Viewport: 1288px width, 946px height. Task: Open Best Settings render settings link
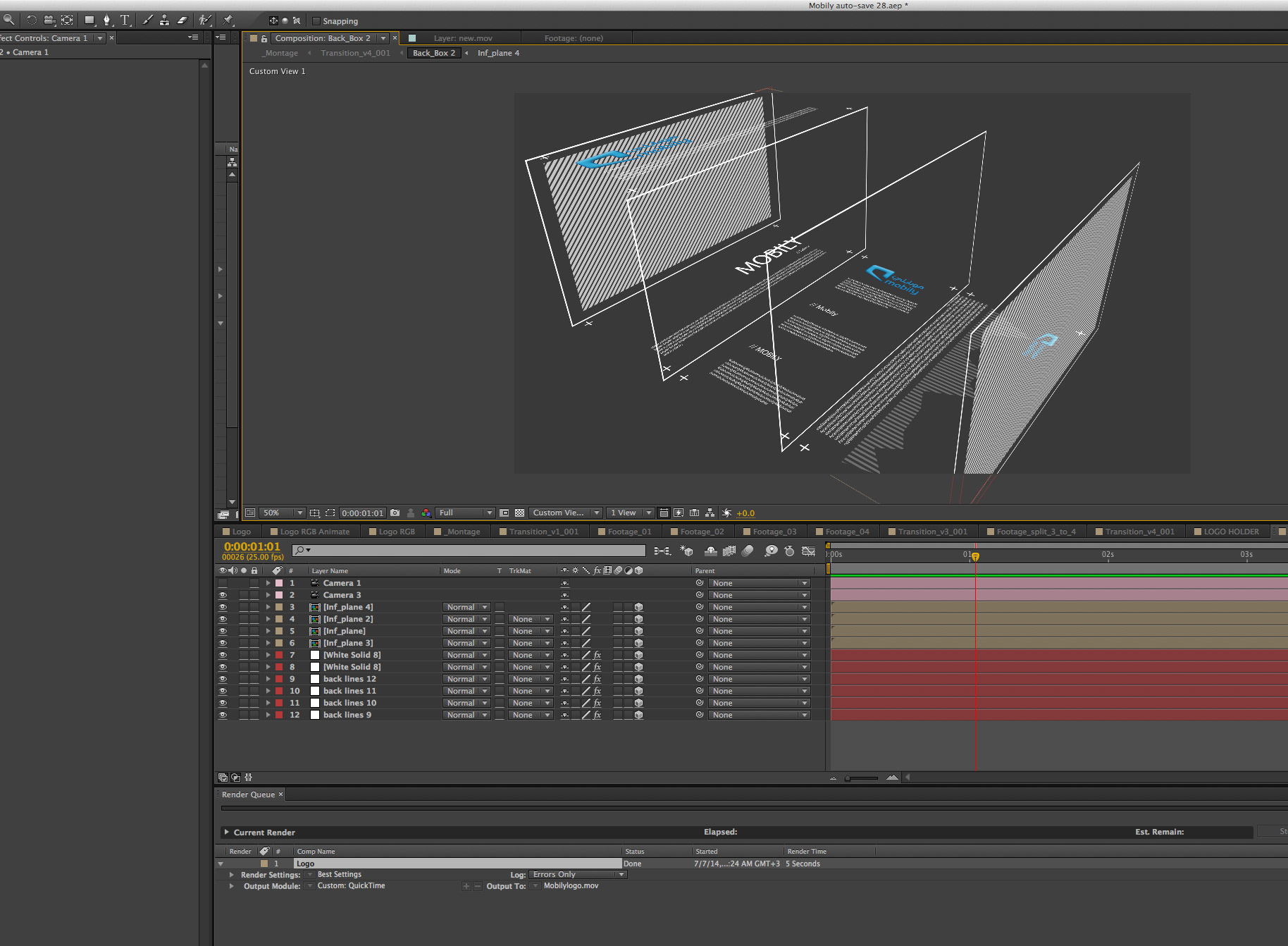pyautogui.click(x=339, y=874)
